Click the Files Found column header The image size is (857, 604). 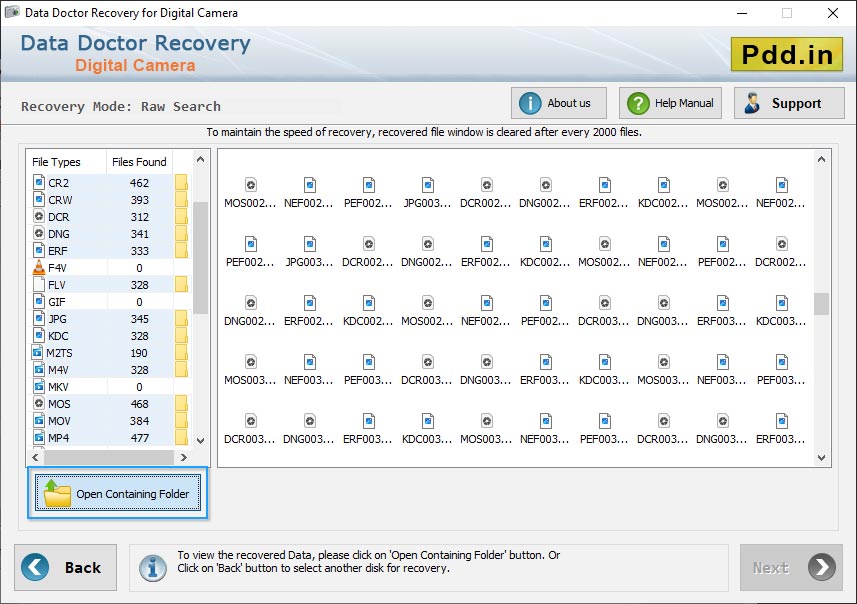point(139,162)
